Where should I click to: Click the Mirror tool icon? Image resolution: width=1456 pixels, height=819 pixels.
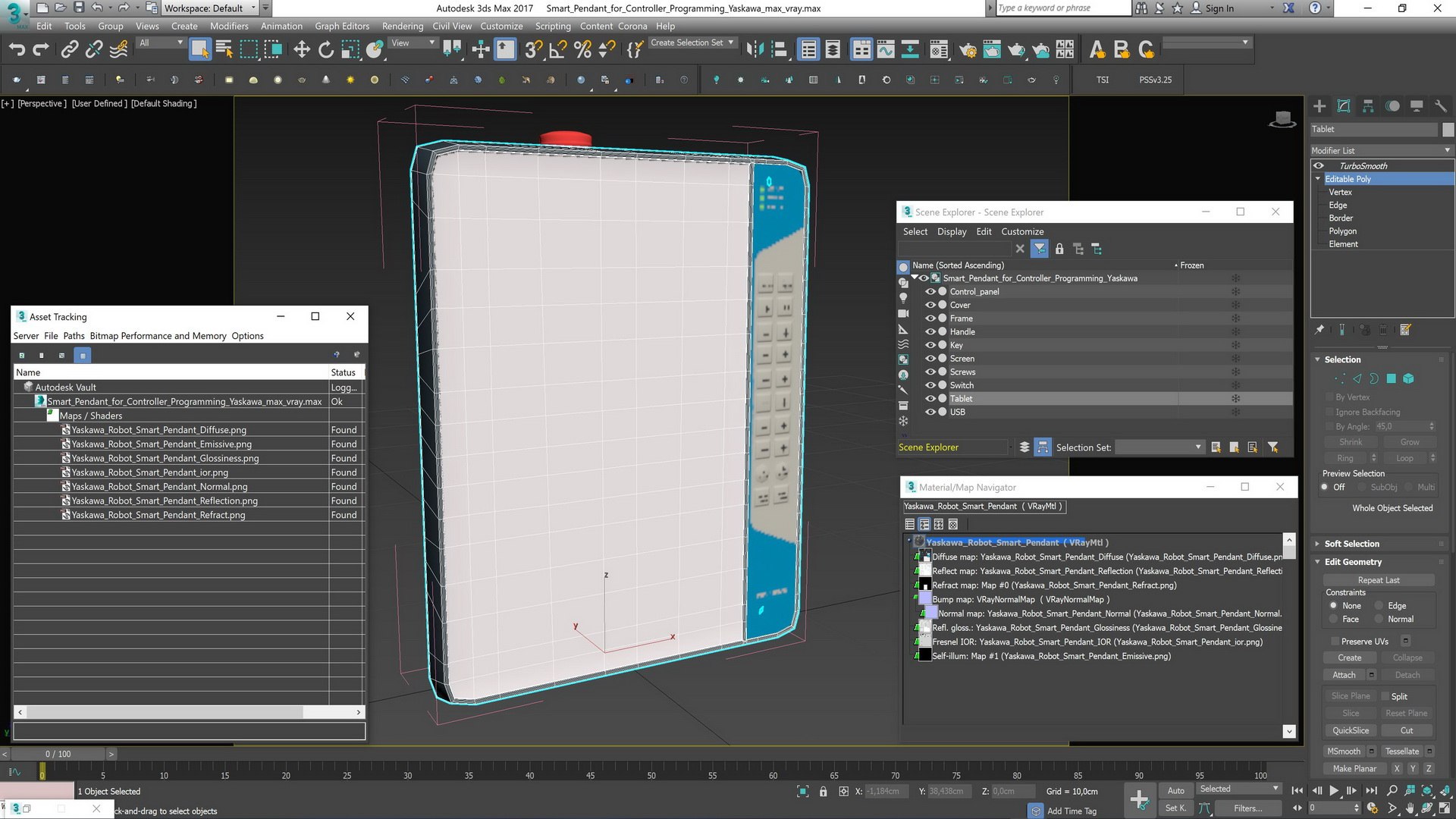click(755, 50)
